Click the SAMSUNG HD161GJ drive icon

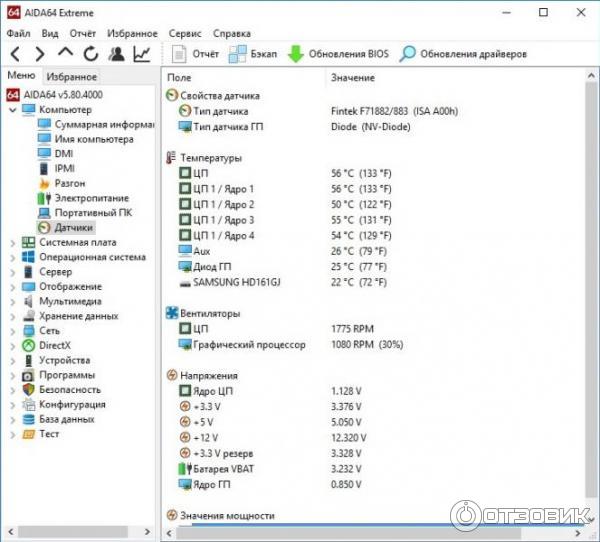[x=185, y=283]
